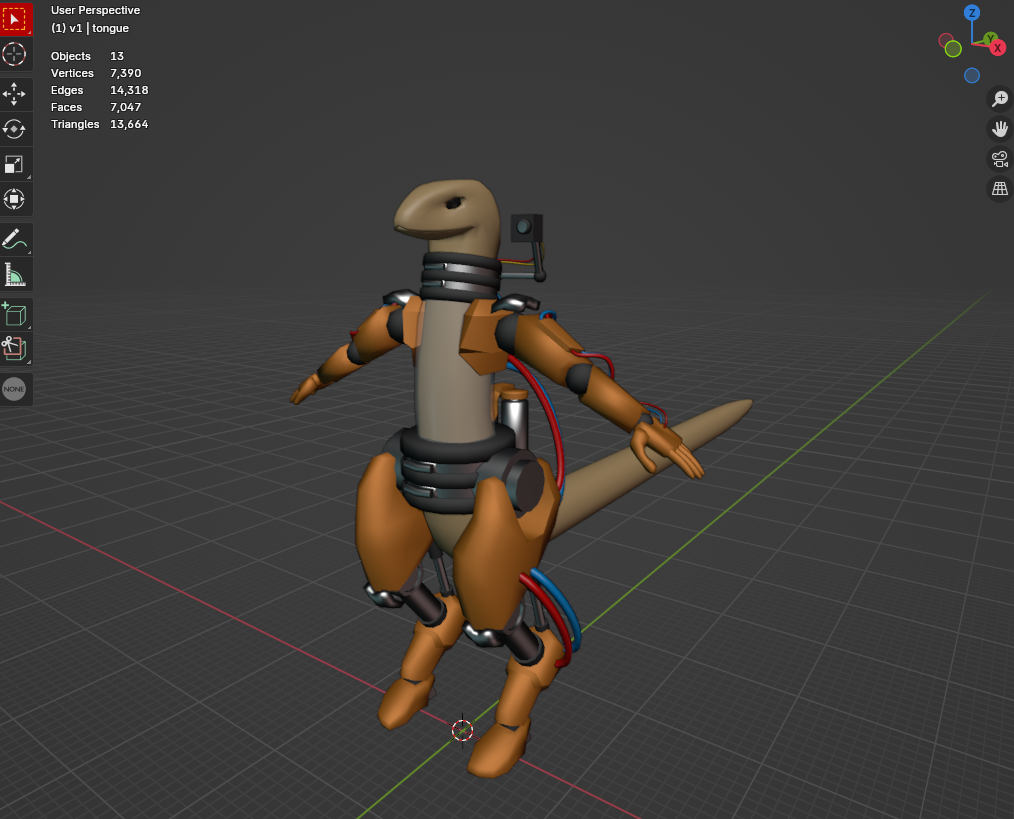Image resolution: width=1014 pixels, height=819 pixels.
Task: Click the zoom magnifier in viewport
Action: pyautogui.click(x=1000, y=98)
